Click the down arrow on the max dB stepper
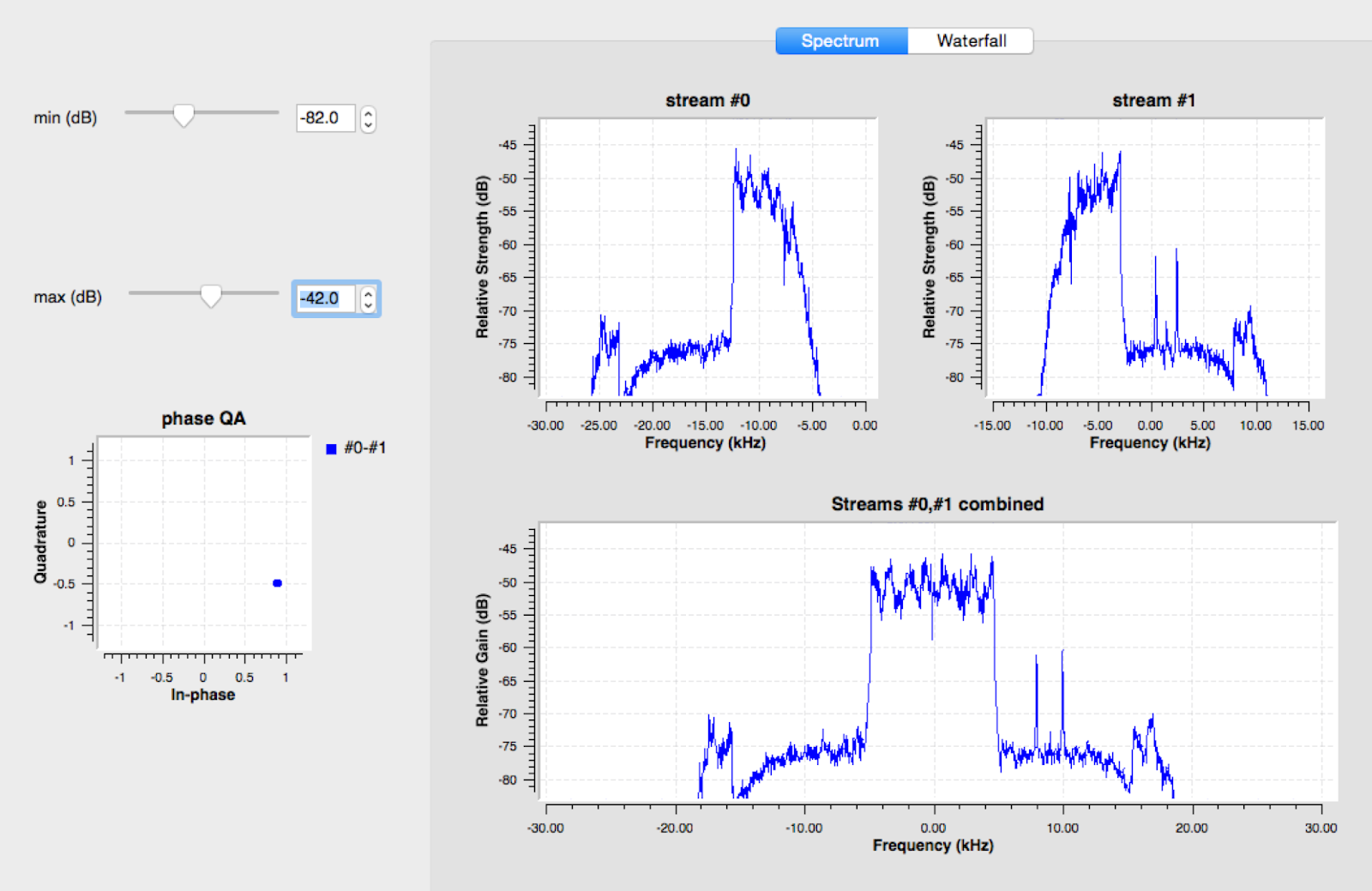 (367, 304)
